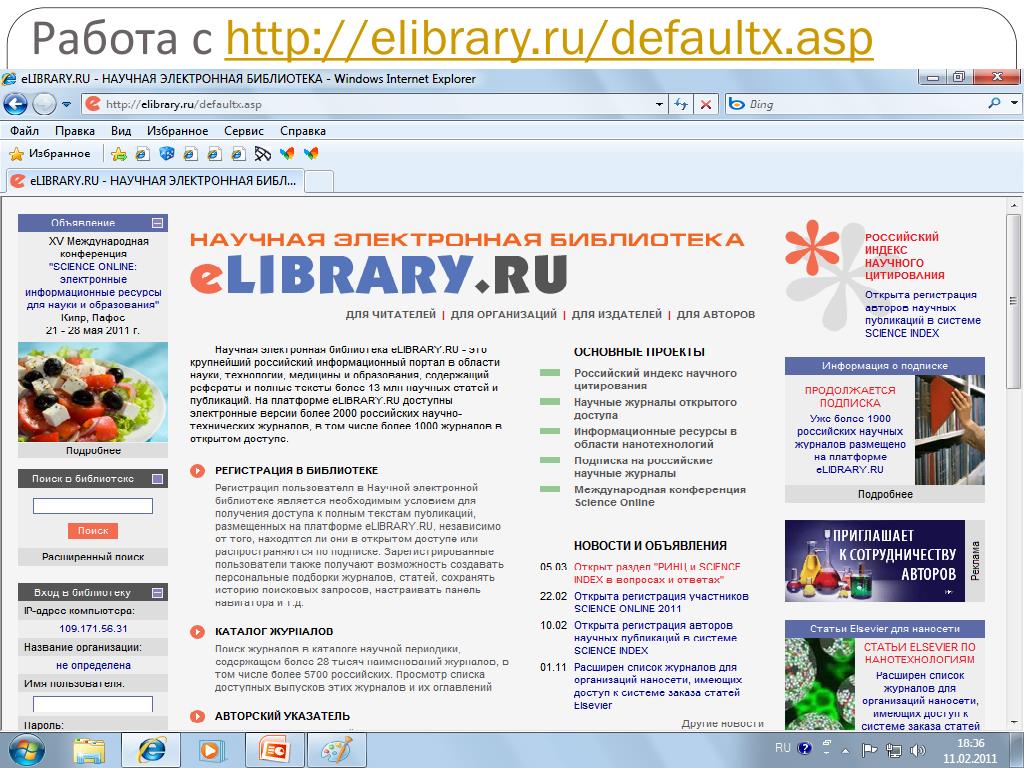Open the ДЛЯ ОРГАНИЗАЦИЙ section
The height and width of the screenshot is (768, 1024).
[x=504, y=314]
